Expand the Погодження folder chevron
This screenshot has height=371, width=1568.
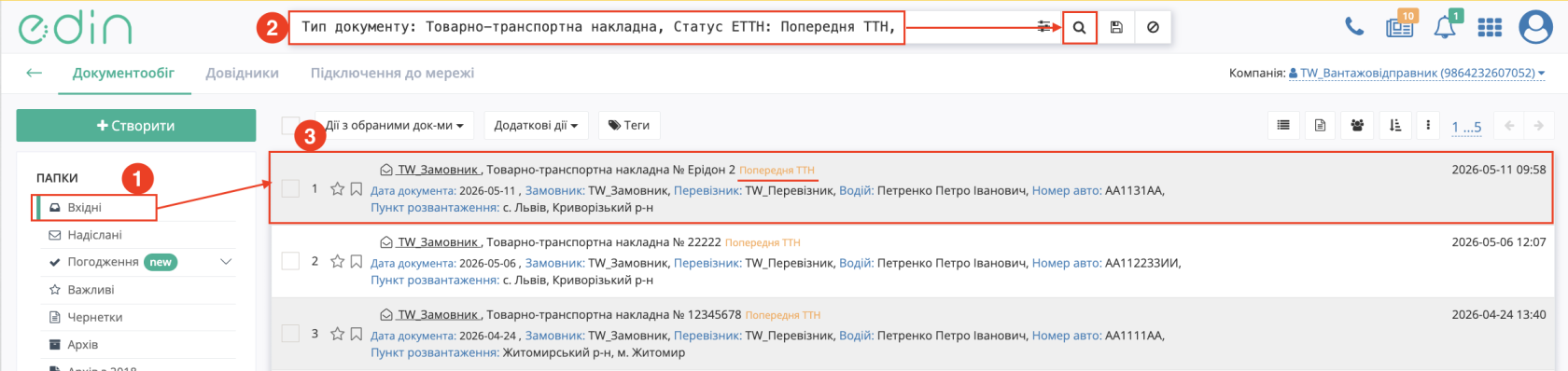click(226, 262)
